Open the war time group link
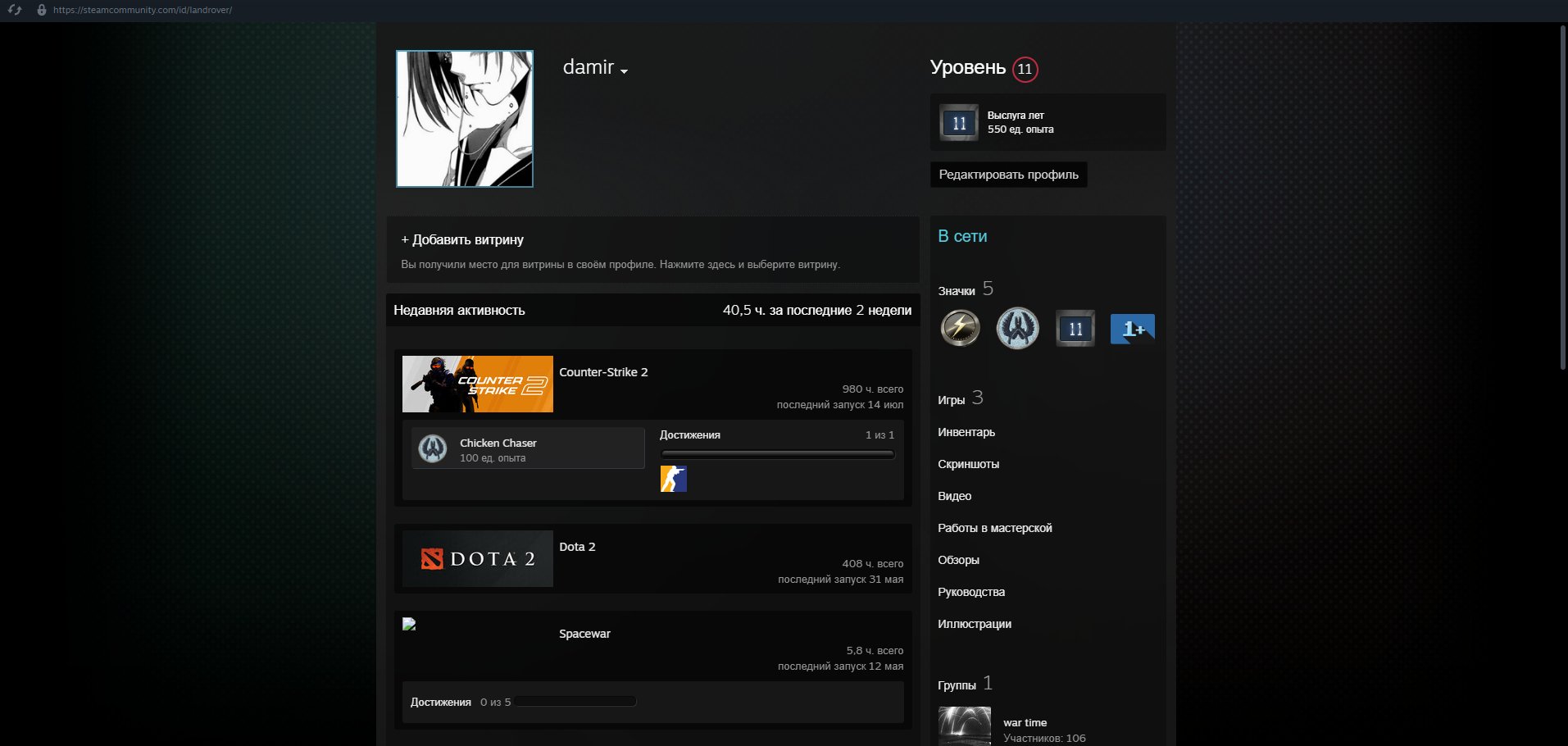 coord(1025,722)
